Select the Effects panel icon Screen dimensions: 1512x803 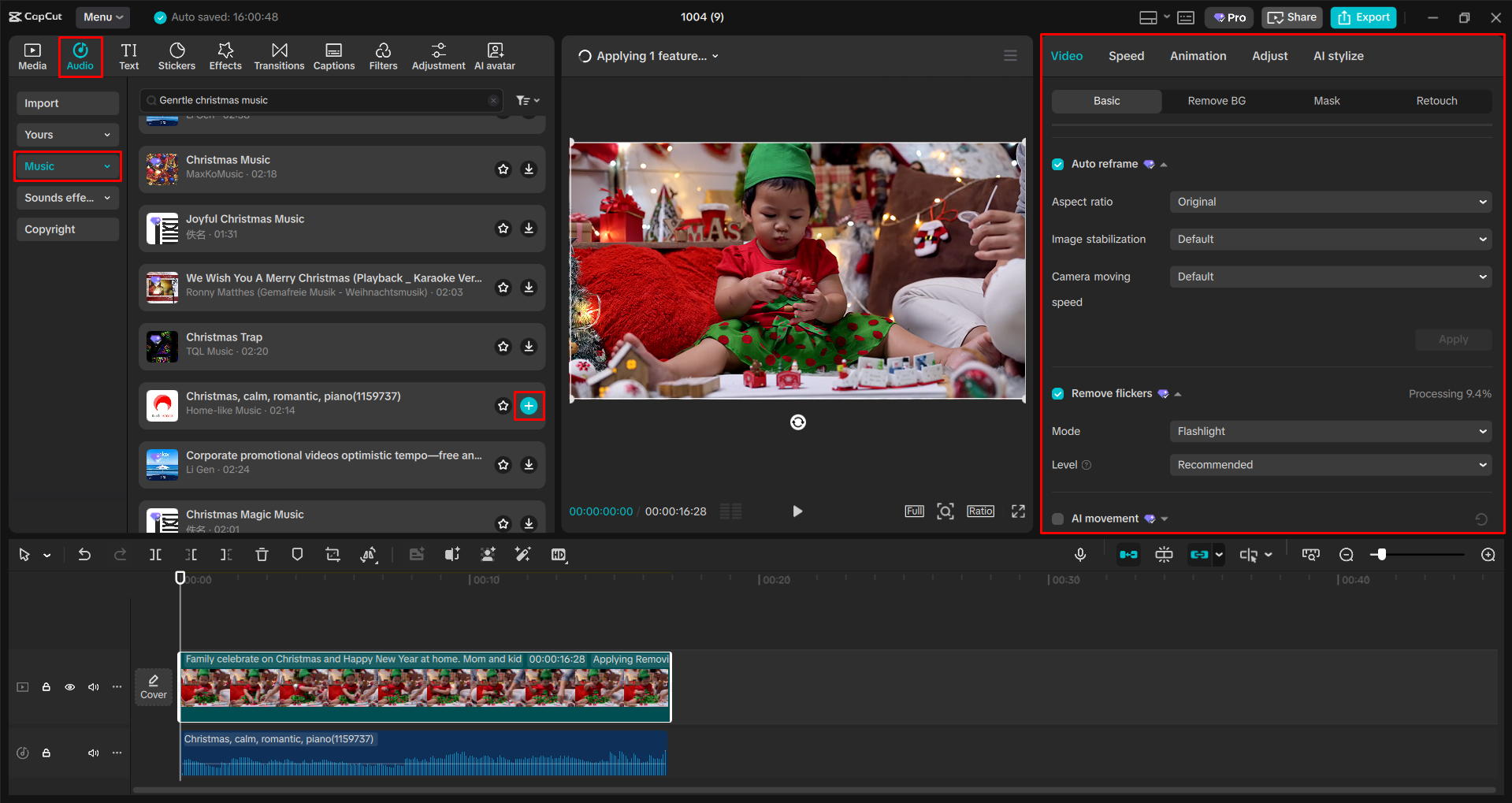point(225,55)
